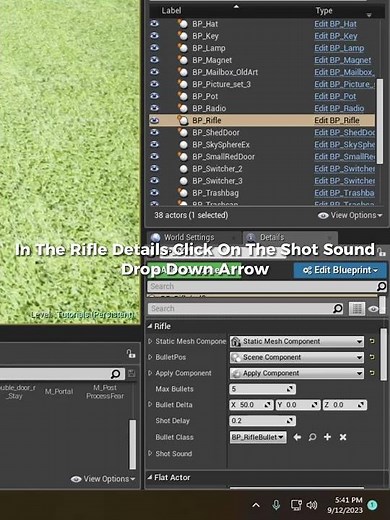Open the Edit BP_Lamp link
The width and height of the screenshot is (390, 520).
coord(339,48)
